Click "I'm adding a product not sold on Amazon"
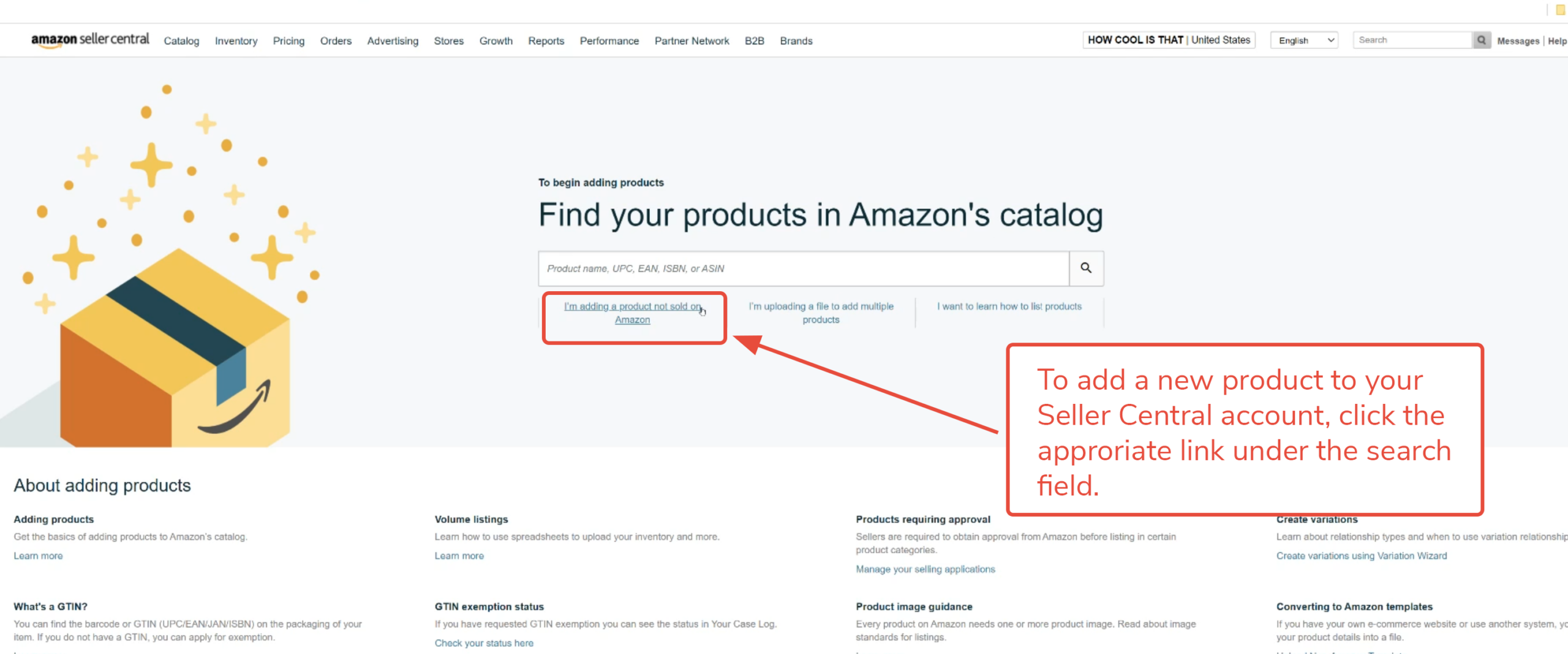This screenshot has height=654, width=1568. coord(633,313)
